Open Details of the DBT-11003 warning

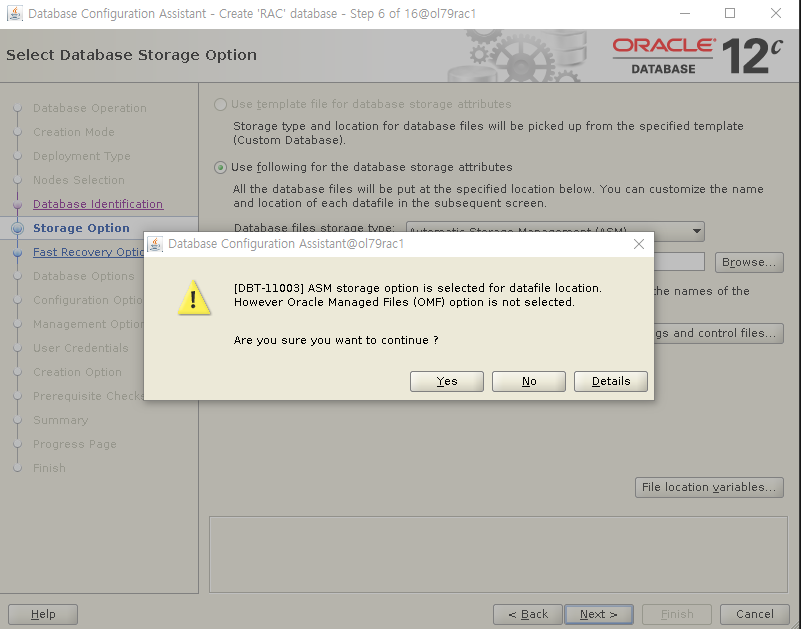(610, 381)
